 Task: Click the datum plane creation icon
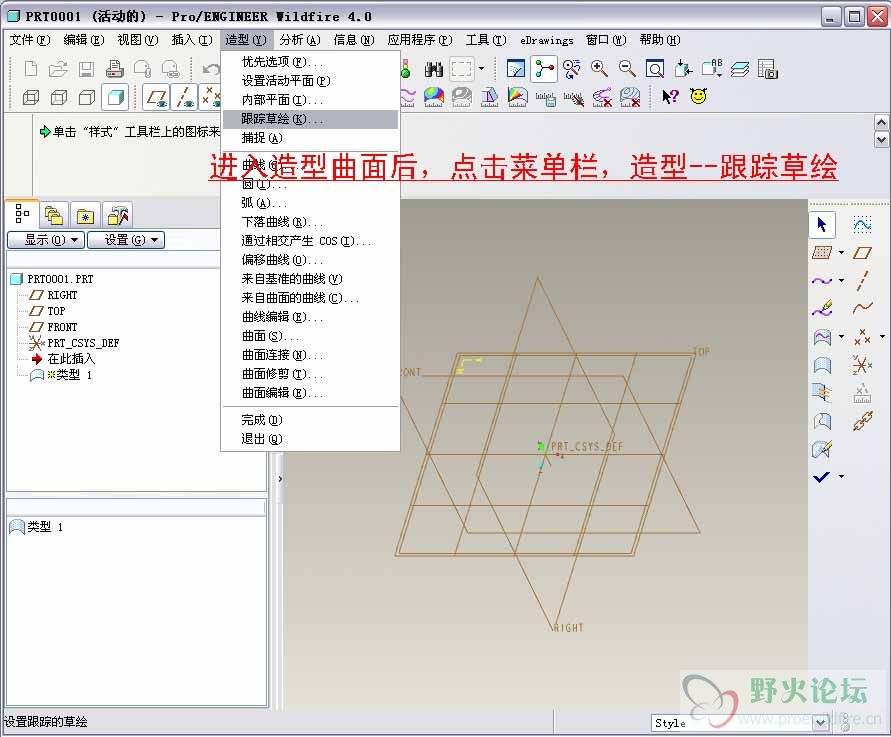click(863, 252)
